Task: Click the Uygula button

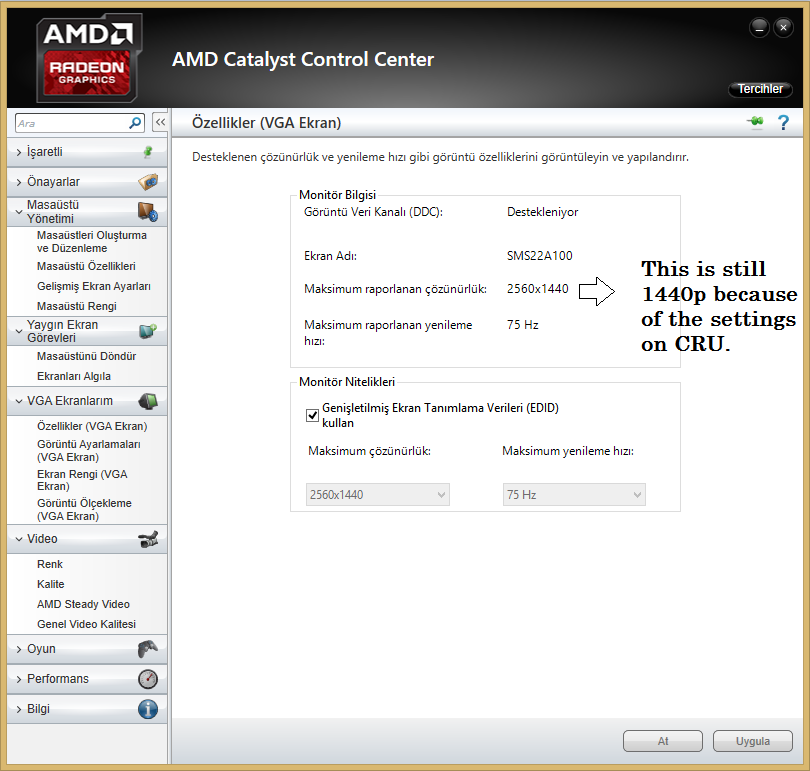Action: [753, 741]
